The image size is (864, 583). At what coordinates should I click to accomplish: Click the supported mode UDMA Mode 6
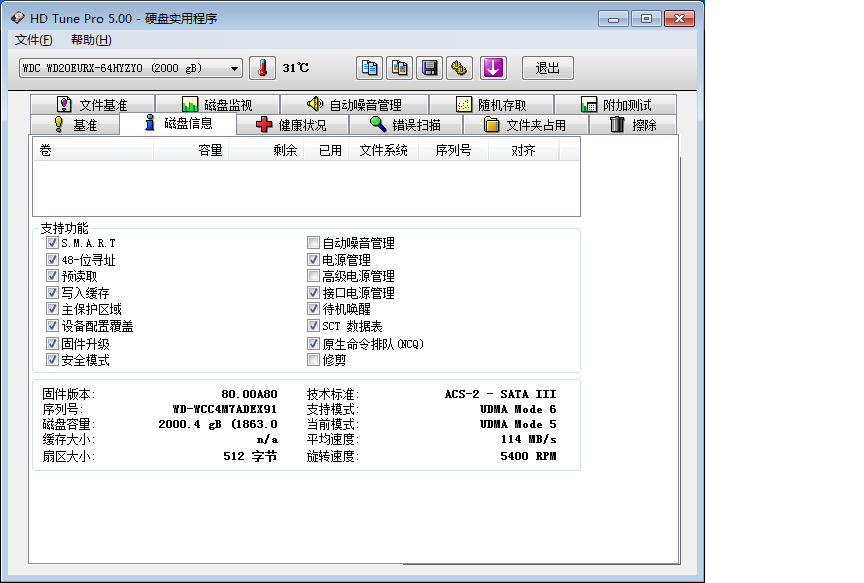(518, 409)
